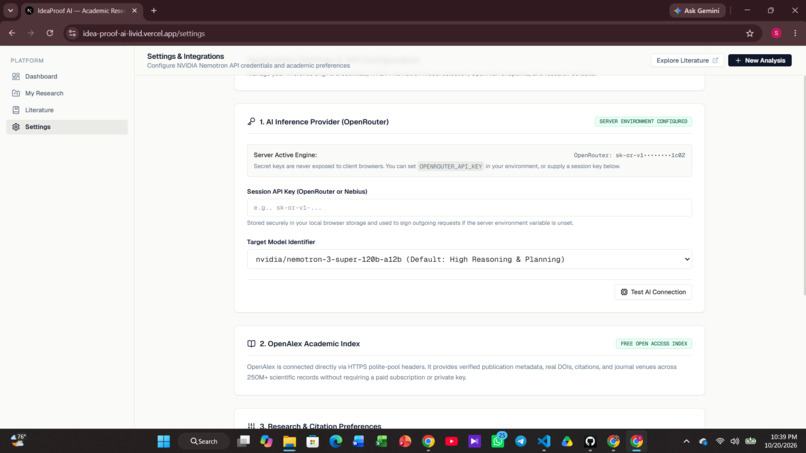Click the Dashboard grid icon
Screen dimensions: 806x453
16,76
